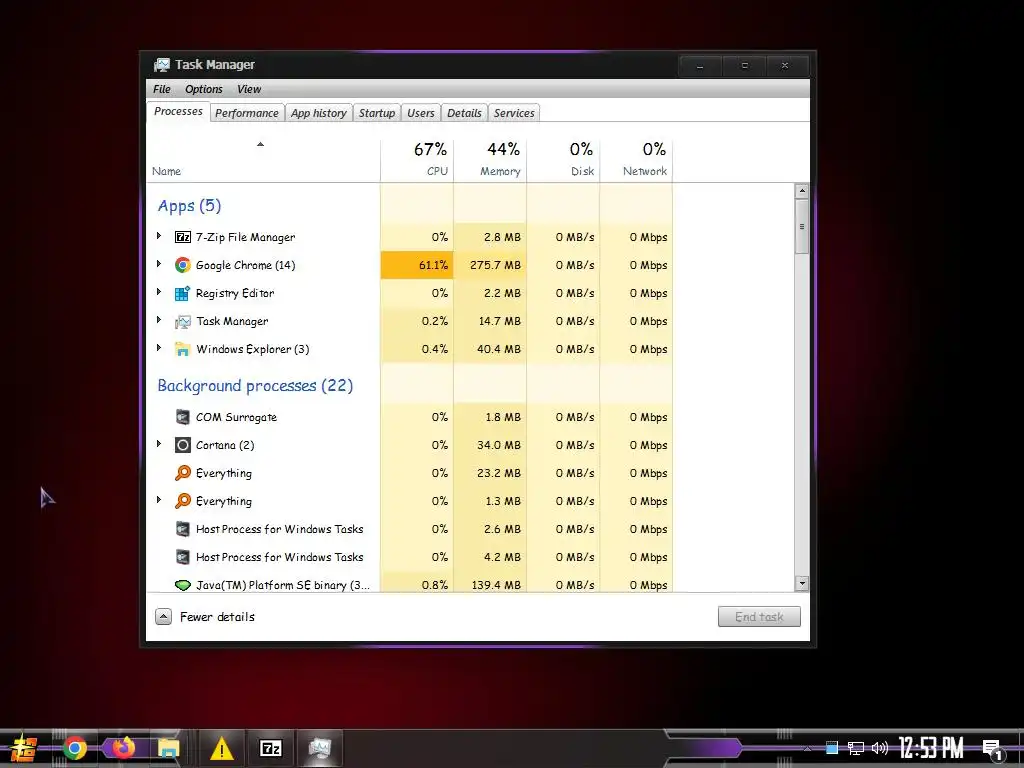Open the Start menu from the taskbar
The width and height of the screenshot is (1024, 768).
[x=24, y=748]
